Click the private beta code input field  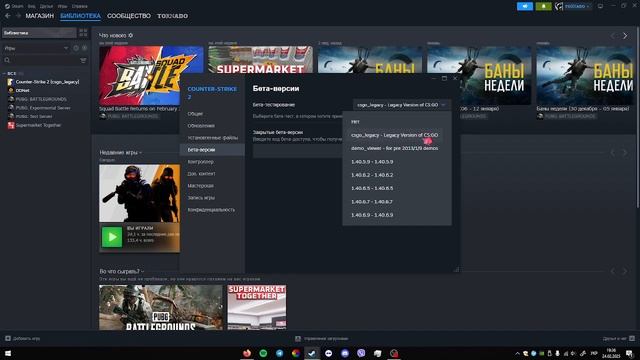click(298, 151)
